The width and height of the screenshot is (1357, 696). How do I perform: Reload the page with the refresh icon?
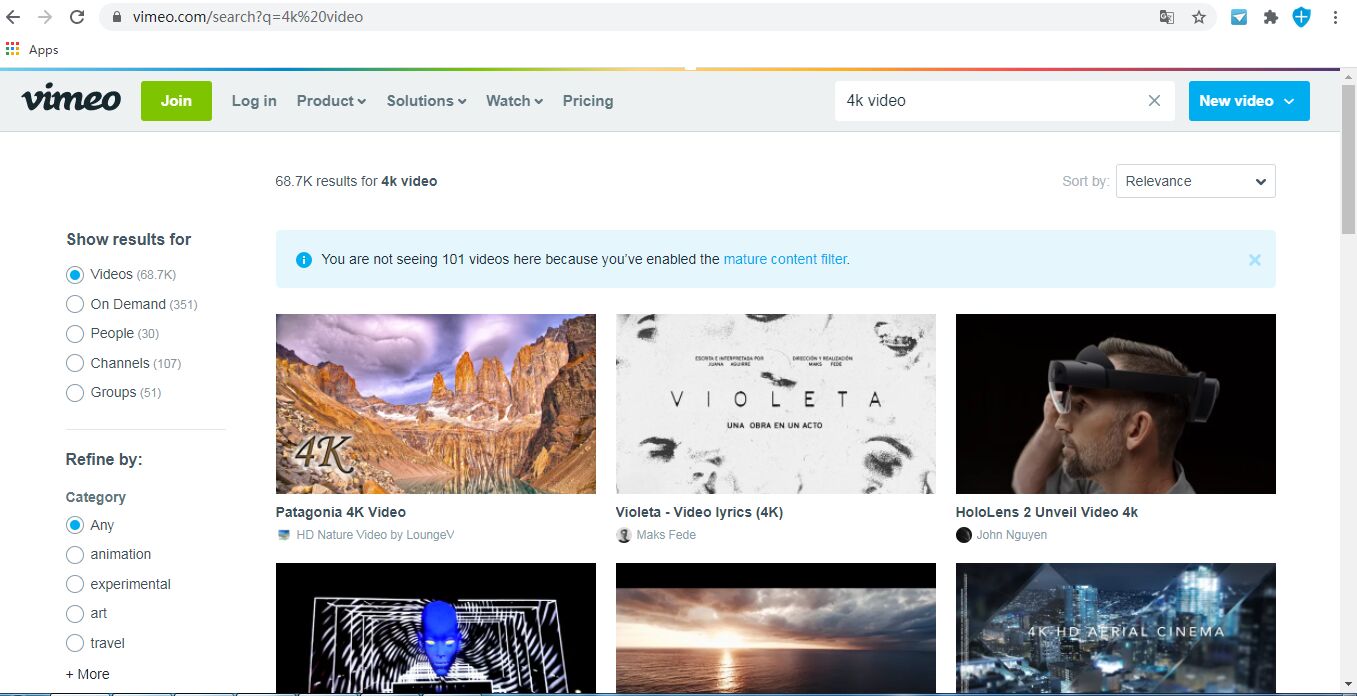[x=76, y=16]
